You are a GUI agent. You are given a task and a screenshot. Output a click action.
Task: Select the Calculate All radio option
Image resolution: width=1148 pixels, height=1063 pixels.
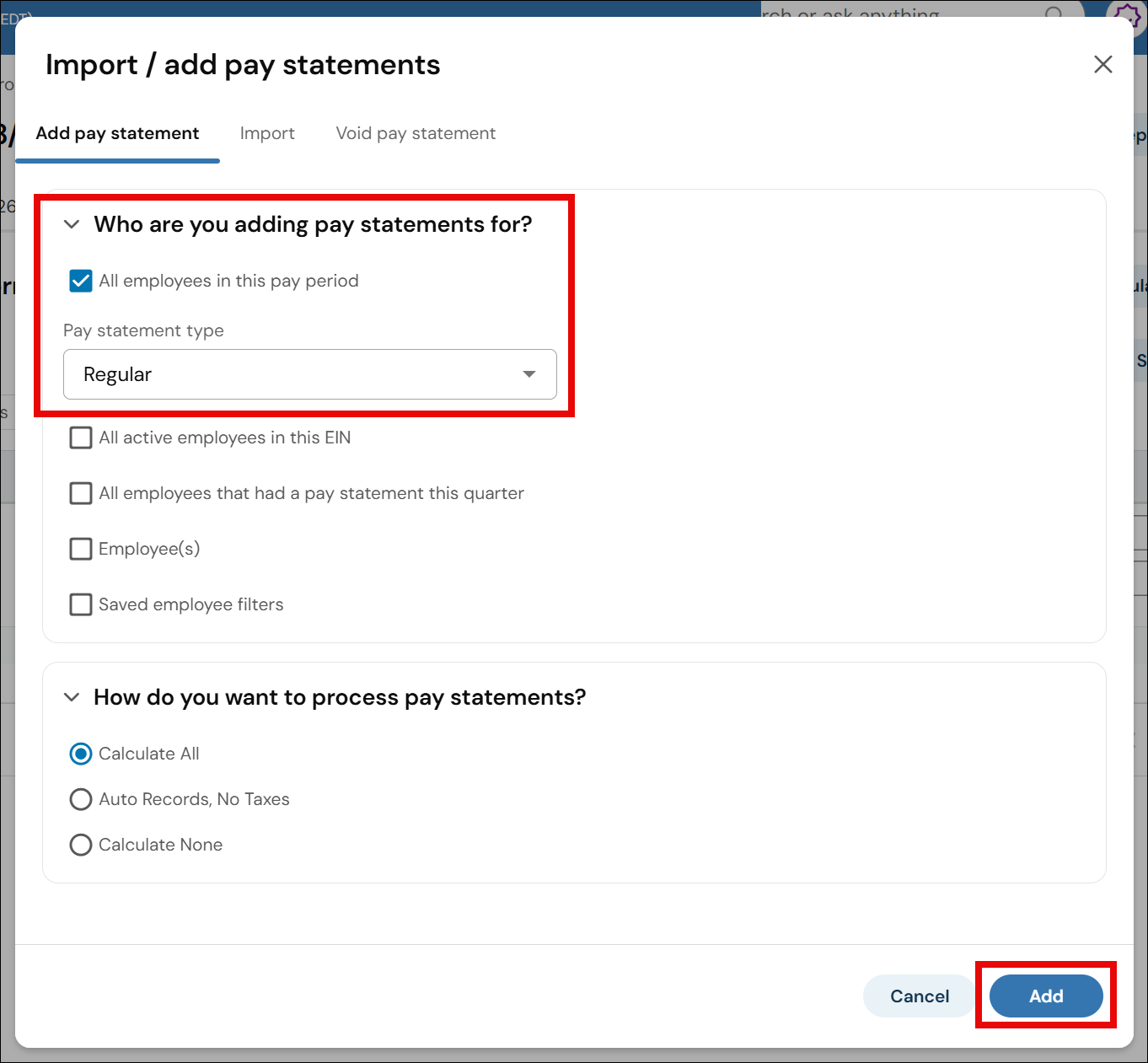tap(81, 754)
